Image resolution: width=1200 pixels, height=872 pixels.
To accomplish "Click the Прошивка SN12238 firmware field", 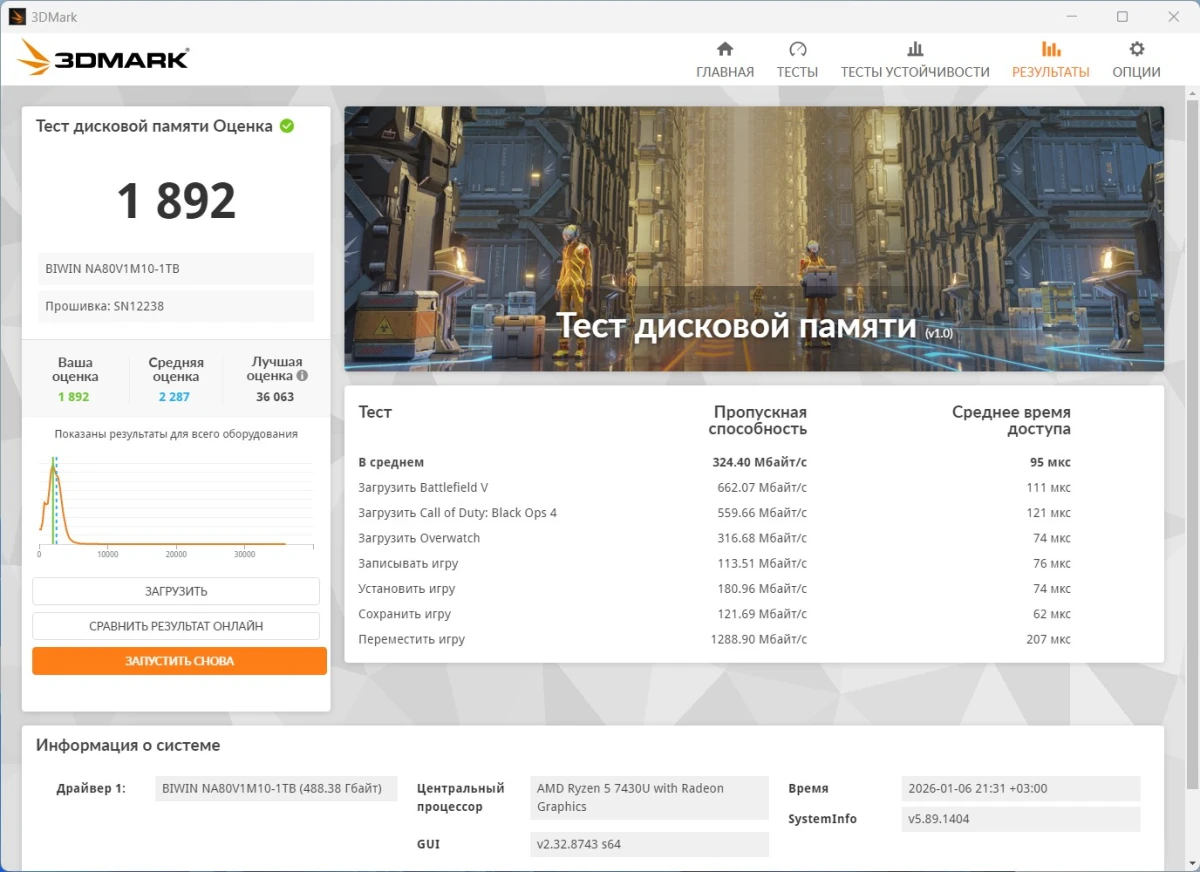I will pyautogui.click(x=176, y=306).
